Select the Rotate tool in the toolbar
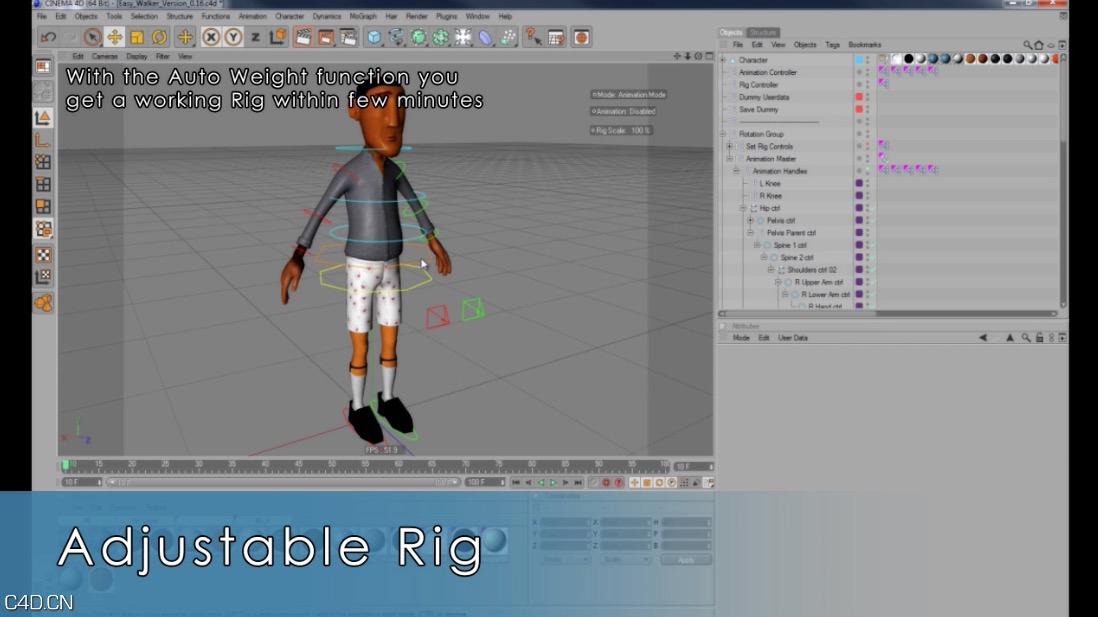The width and height of the screenshot is (1098, 617). pos(158,37)
